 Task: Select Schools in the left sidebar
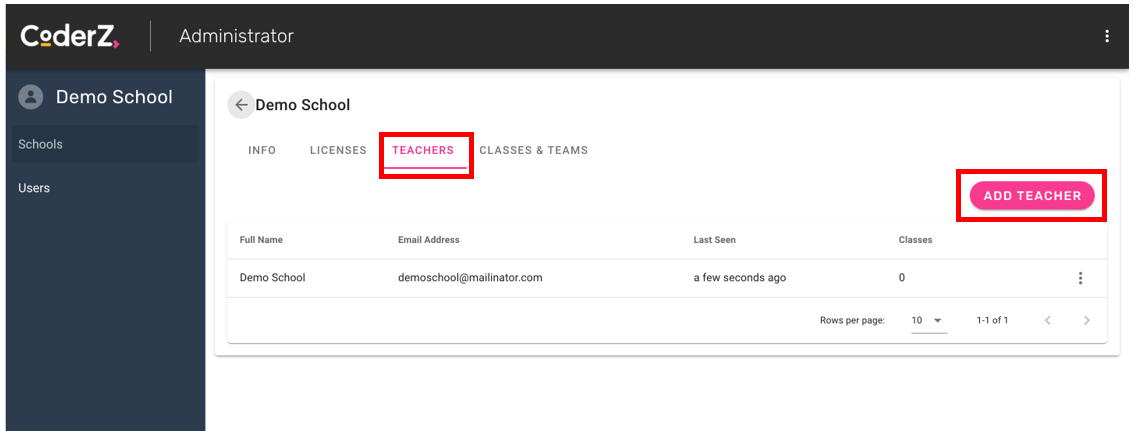click(40, 144)
